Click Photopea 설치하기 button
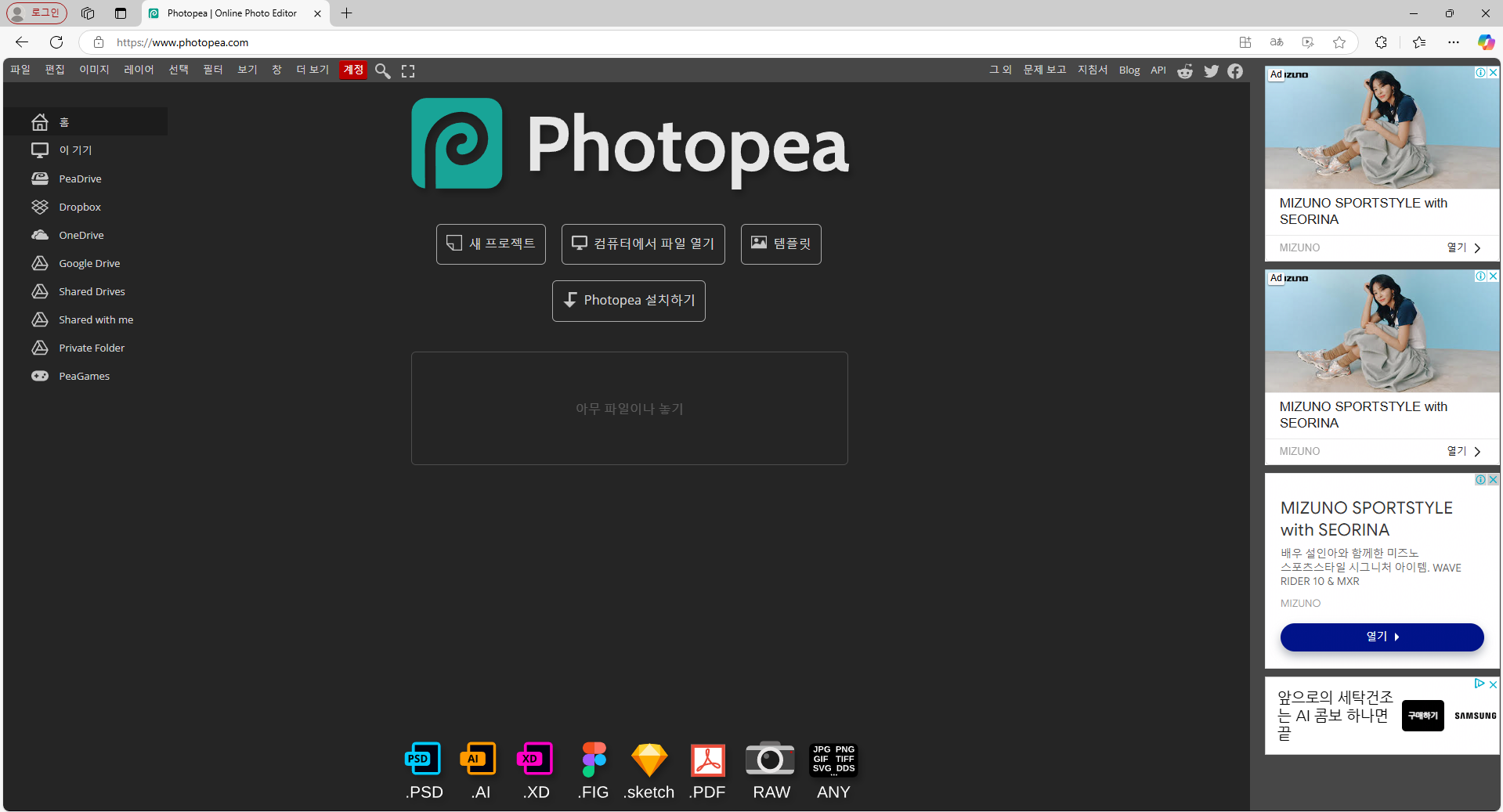This screenshot has width=1503, height=812. coord(629,301)
